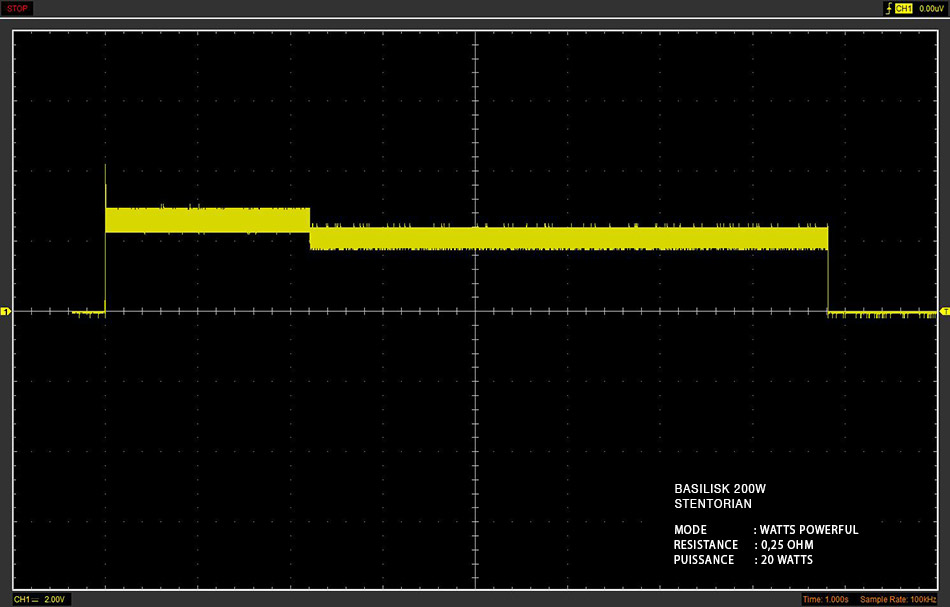The width and height of the screenshot is (950, 607).
Task: Click the red STOP acquisition indicator
Action: click(x=17, y=8)
